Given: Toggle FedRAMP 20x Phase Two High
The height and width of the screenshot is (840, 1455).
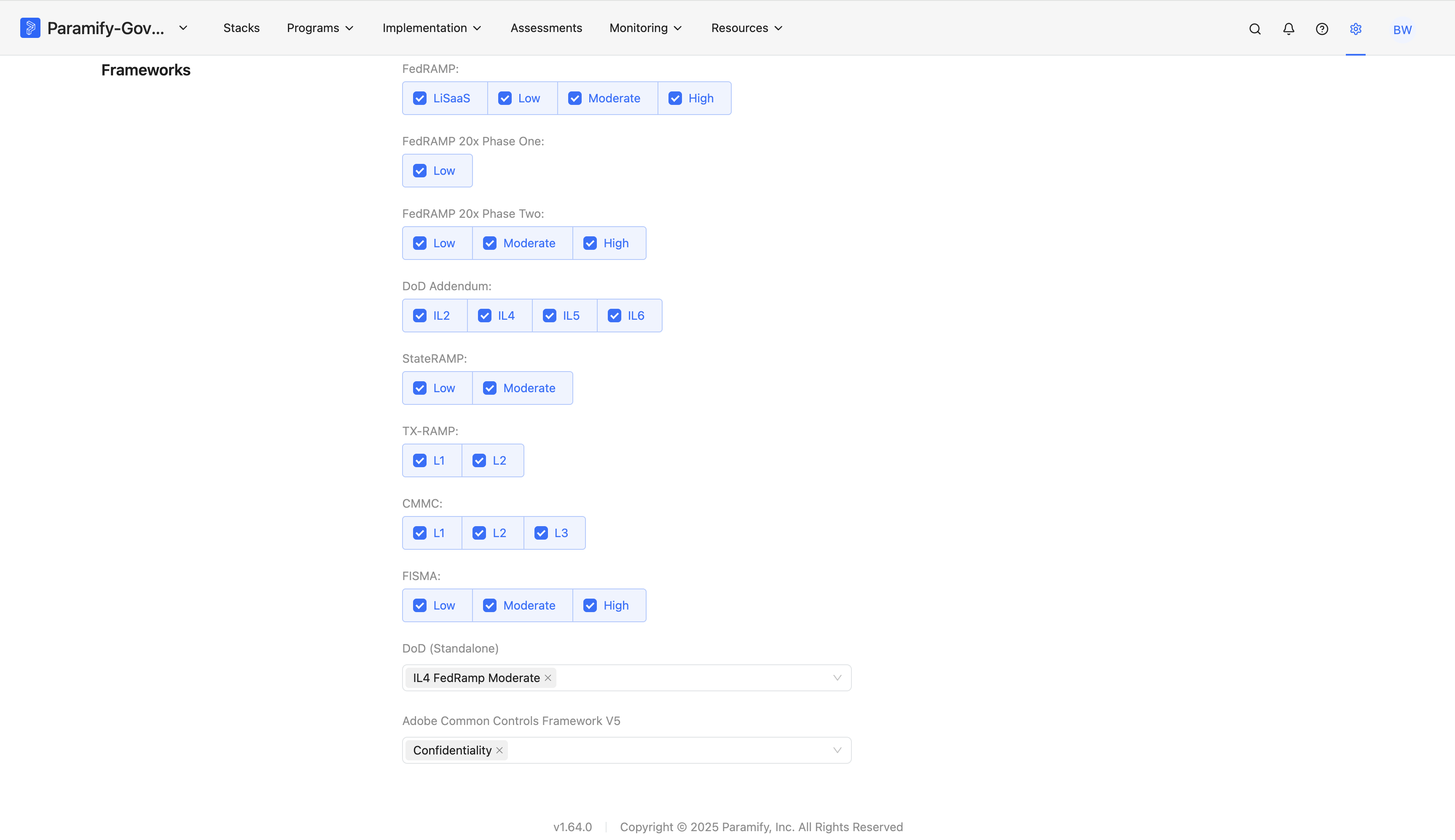Looking at the screenshot, I should (590, 243).
